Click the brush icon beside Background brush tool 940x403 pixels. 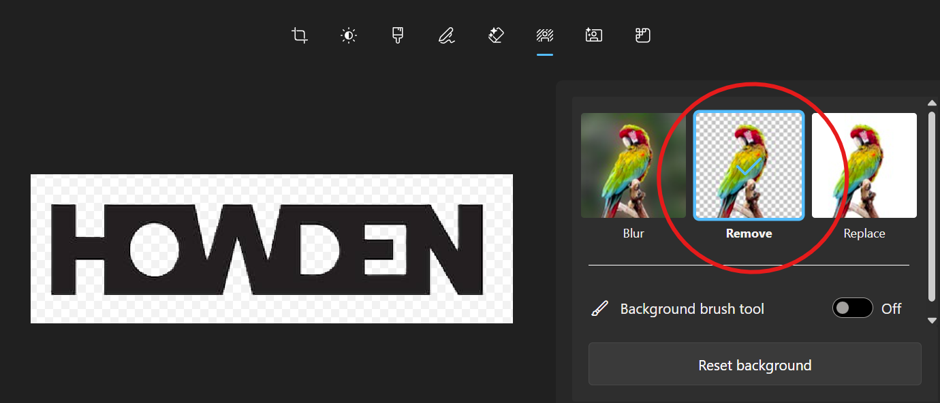[599, 309]
